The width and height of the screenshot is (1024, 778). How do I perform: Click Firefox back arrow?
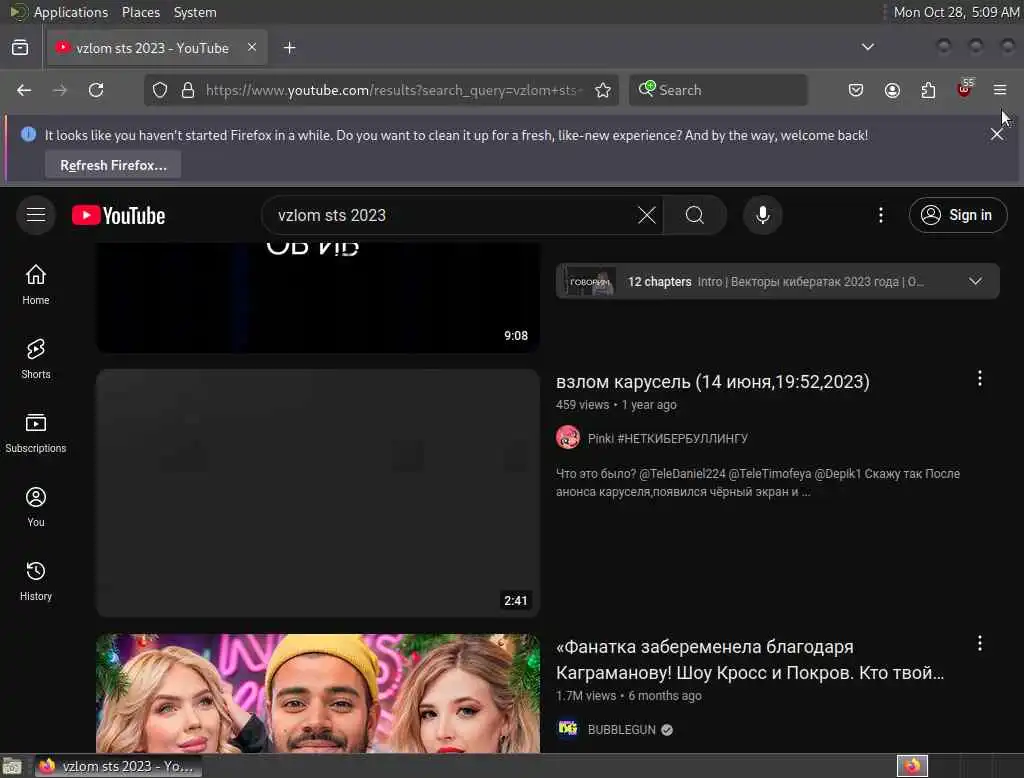click(x=24, y=90)
